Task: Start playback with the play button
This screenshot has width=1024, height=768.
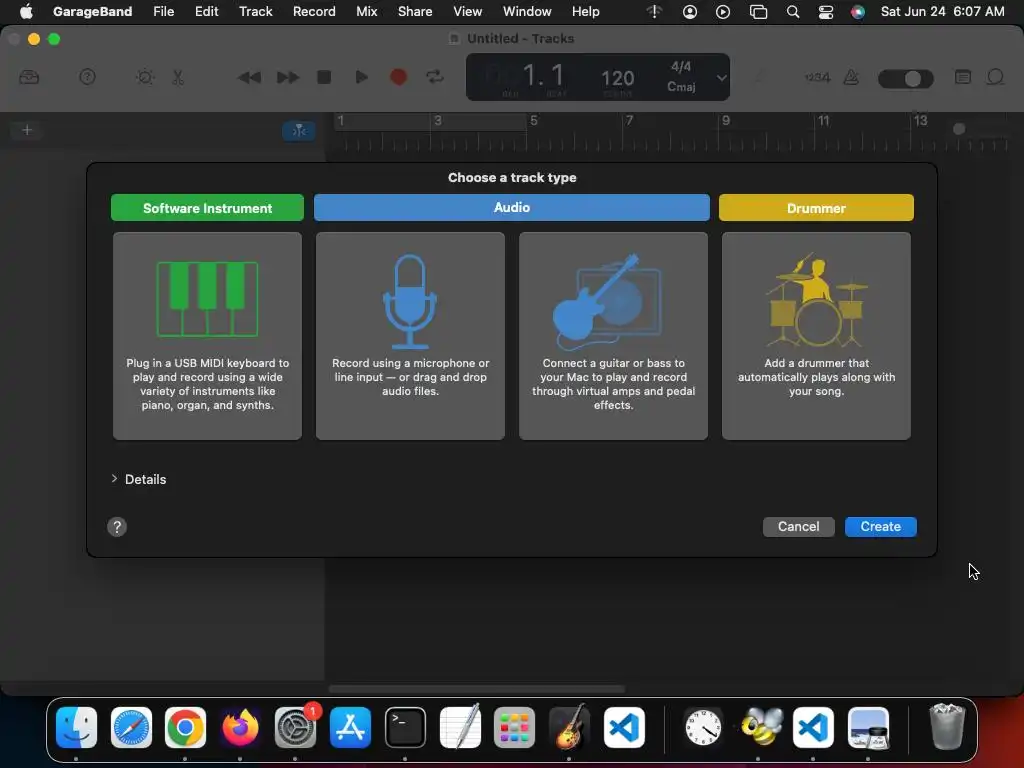Action: tap(361, 77)
